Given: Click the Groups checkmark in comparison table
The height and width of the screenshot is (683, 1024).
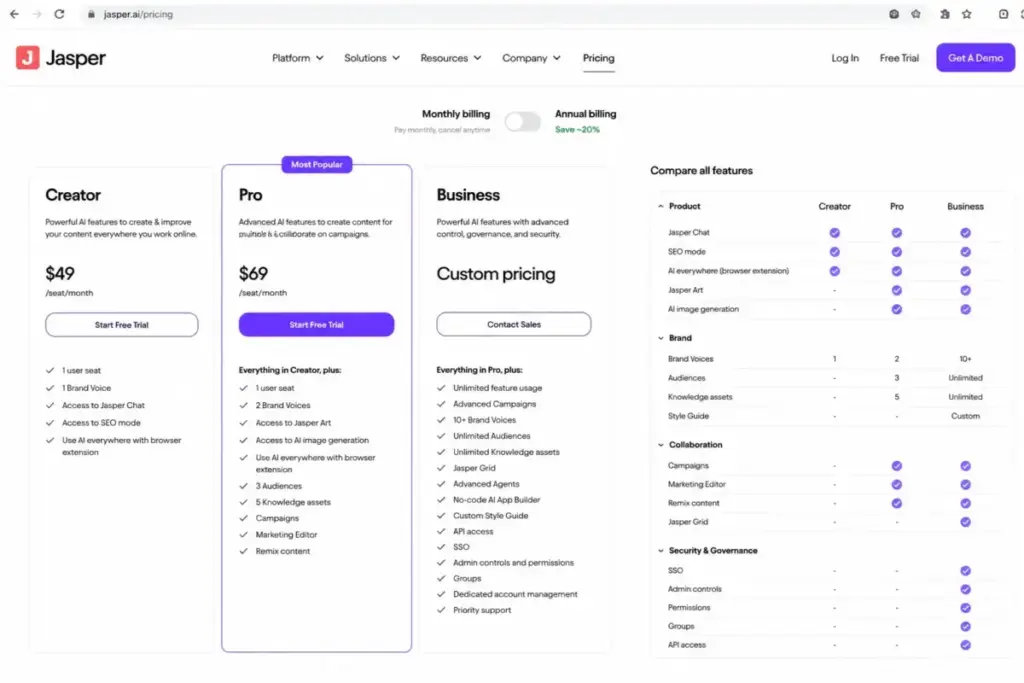Looking at the screenshot, I should tap(965, 626).
